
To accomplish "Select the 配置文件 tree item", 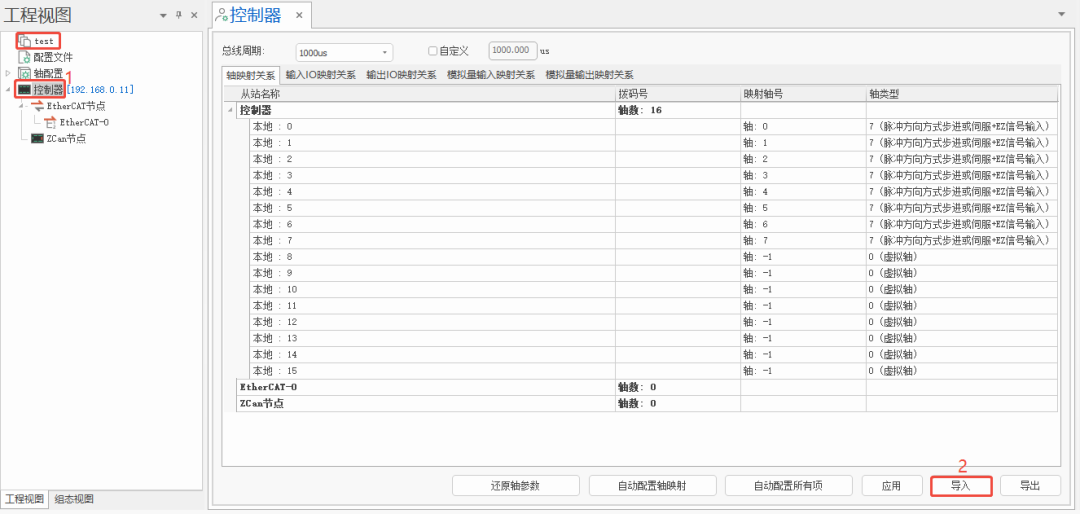I will (x=53, y=57).
